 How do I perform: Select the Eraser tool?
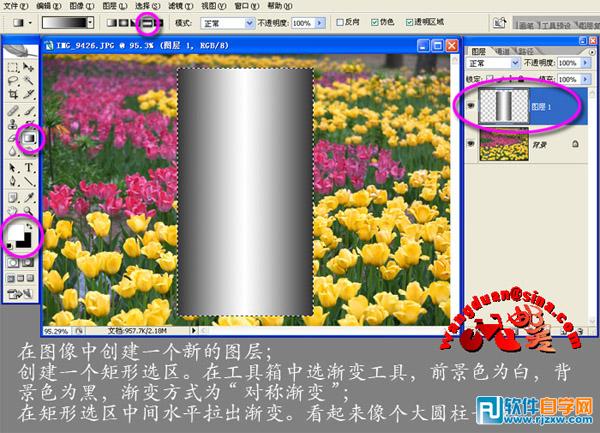coord(12,138)
